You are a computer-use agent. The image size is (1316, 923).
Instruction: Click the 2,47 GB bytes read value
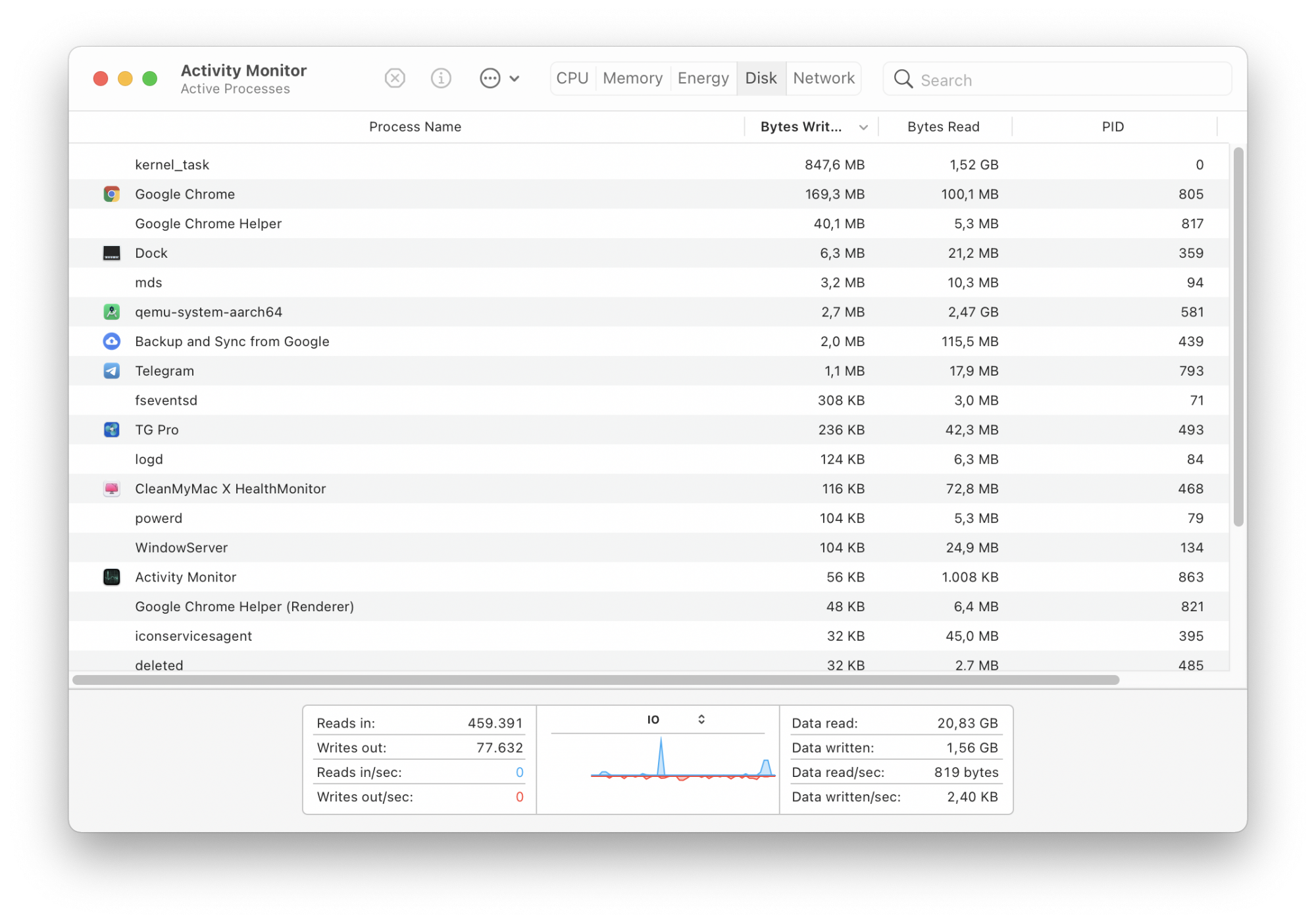point(973,312)
